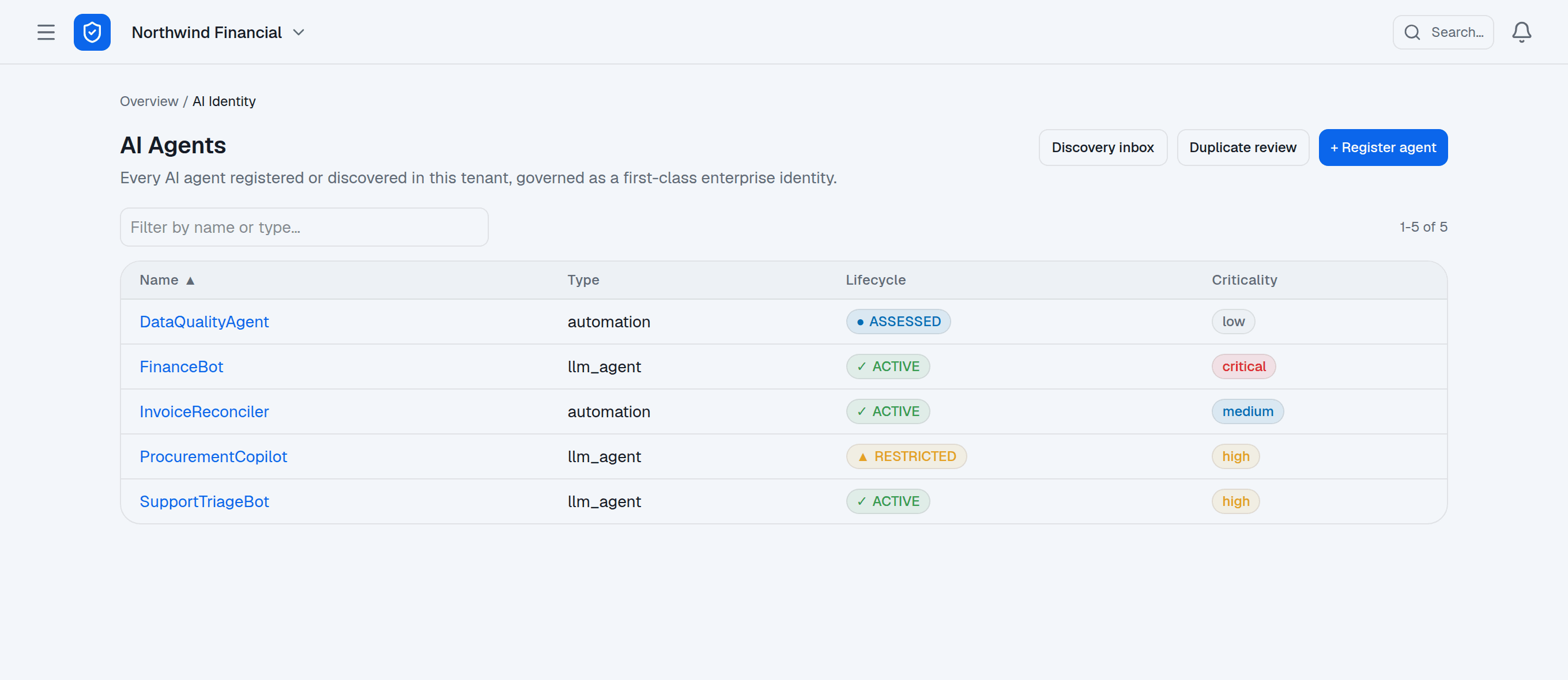Click the AI Agents page heading
The height and width of the screenshot is (680, 1568).
pos(173,146)
